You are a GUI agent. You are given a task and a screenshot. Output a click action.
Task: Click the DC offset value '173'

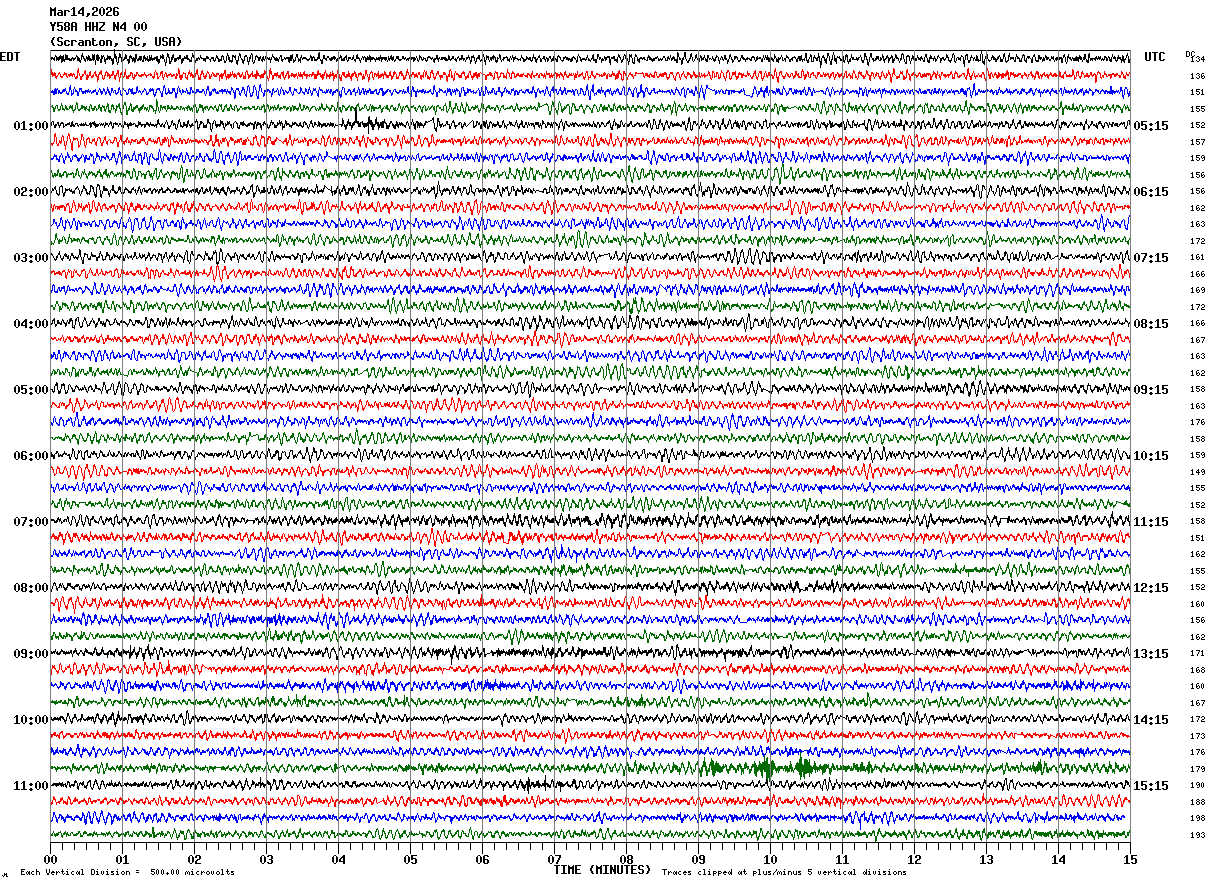[x=1197, y=736]
